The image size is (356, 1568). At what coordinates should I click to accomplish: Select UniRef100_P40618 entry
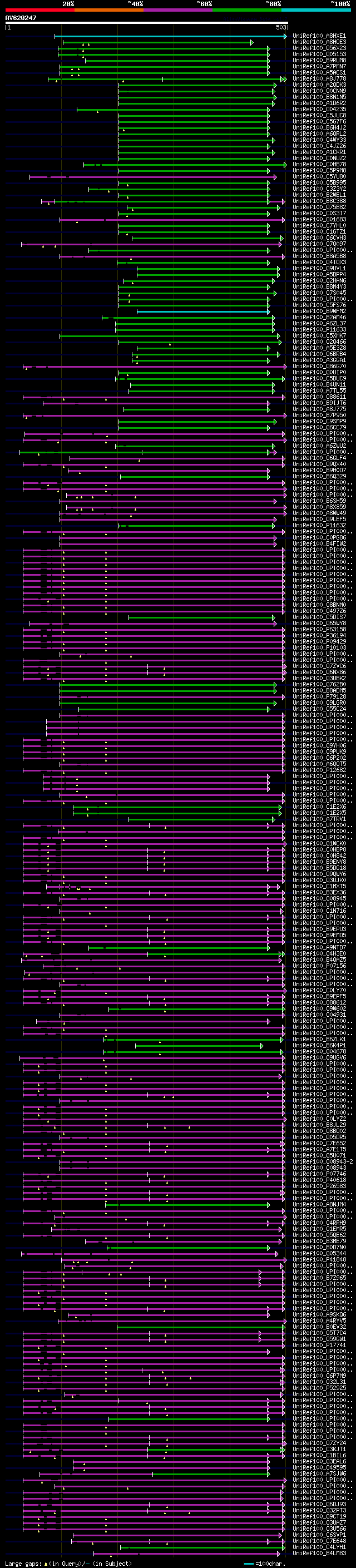point(319,1180)
